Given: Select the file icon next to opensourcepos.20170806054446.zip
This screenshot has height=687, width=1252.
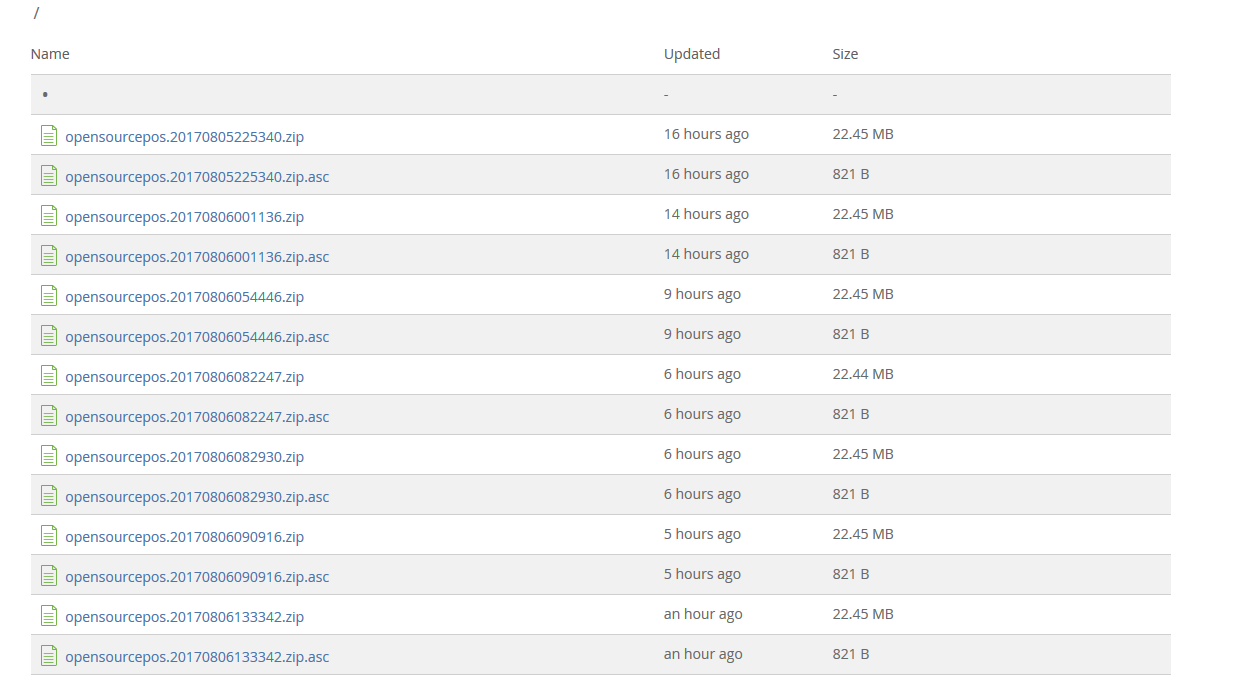Looking at the screenshot, I should click(x=49, y=295).
